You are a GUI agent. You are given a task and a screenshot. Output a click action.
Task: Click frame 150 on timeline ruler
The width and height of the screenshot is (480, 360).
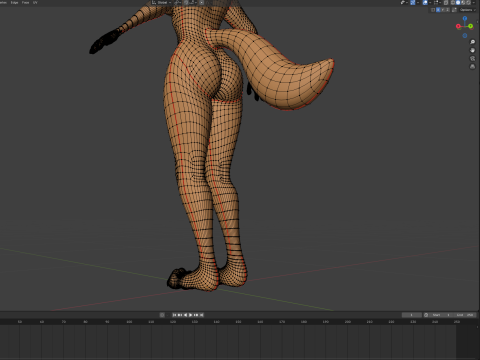[x=238, y=322]
